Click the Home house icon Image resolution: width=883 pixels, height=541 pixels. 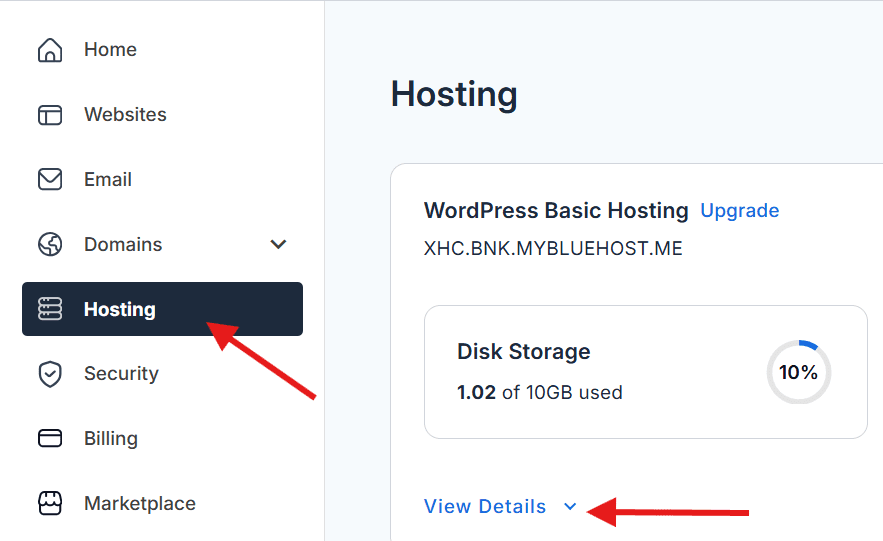click(x=50, y=50)
